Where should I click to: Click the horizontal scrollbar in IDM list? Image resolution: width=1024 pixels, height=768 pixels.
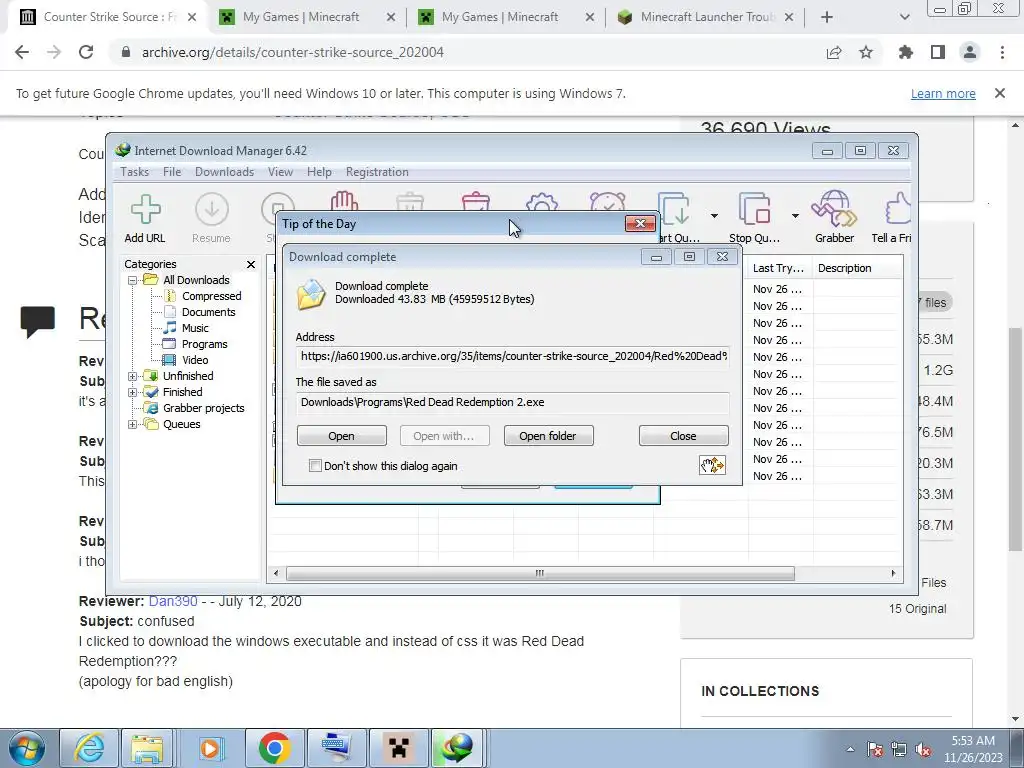coord(540,573)
